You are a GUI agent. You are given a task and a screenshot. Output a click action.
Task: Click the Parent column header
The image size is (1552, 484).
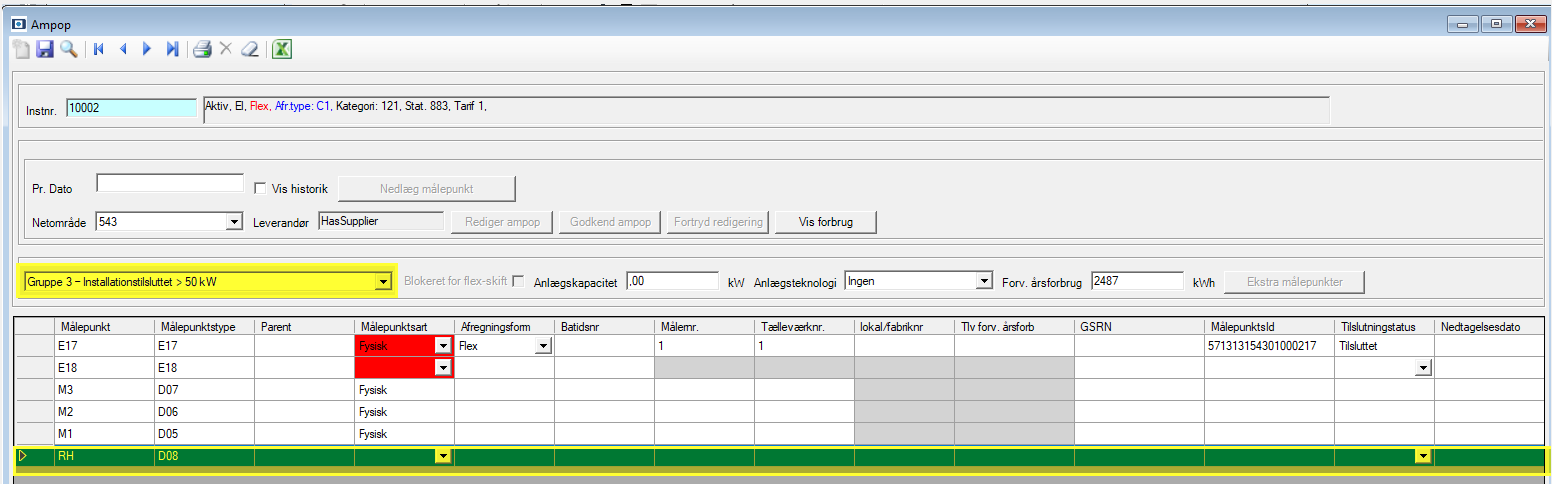pyautogui.click(x=304, y=326)
